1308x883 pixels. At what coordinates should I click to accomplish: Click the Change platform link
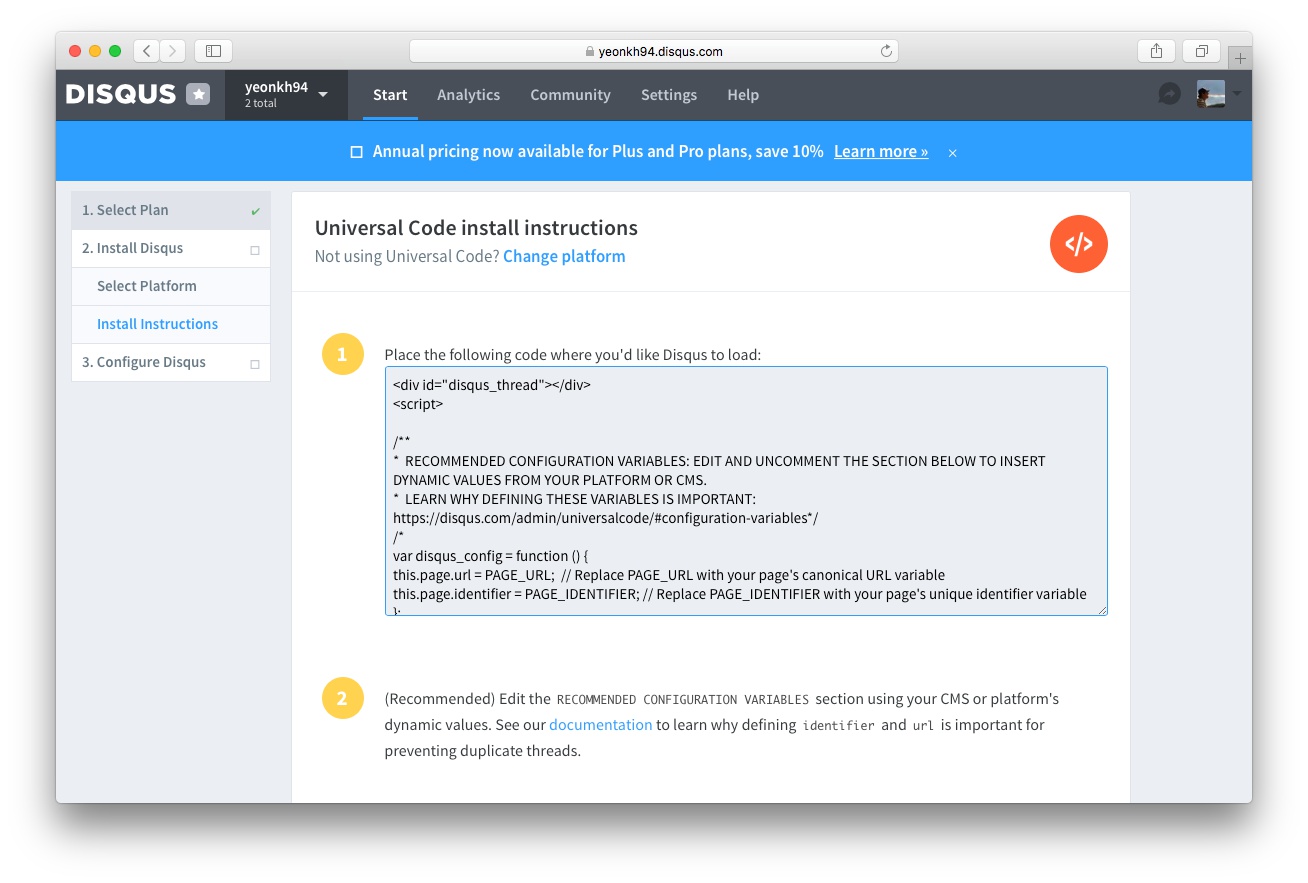[x=564, y=256]
